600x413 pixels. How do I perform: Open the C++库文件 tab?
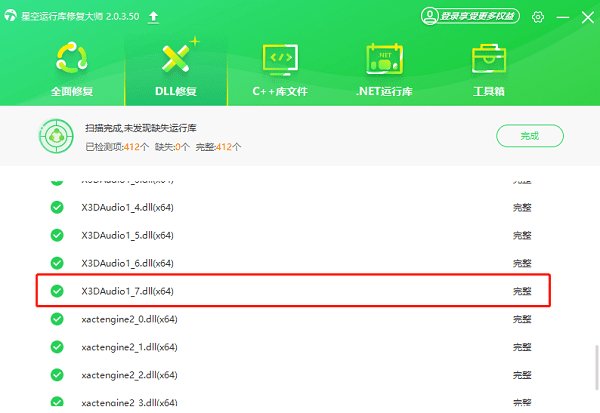tap(280, 70)
